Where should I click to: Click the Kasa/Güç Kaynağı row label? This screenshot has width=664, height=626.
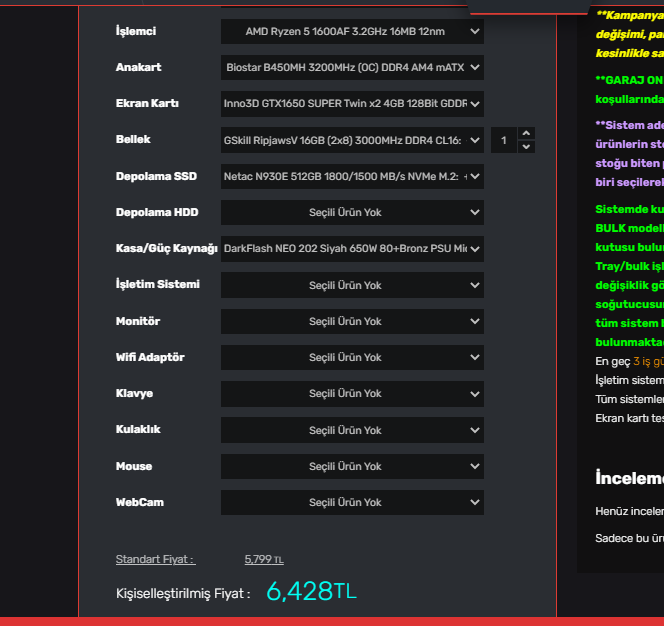(x=166, y=248)
